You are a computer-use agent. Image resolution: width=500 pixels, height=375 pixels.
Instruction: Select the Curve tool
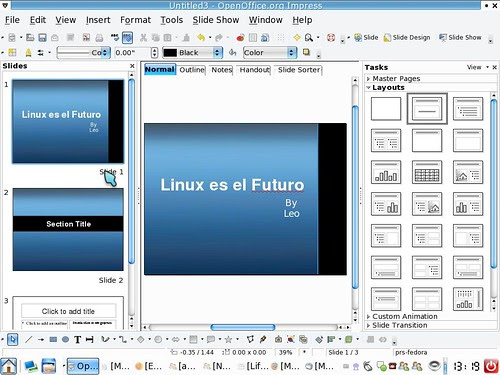click(x=105, y=340)
